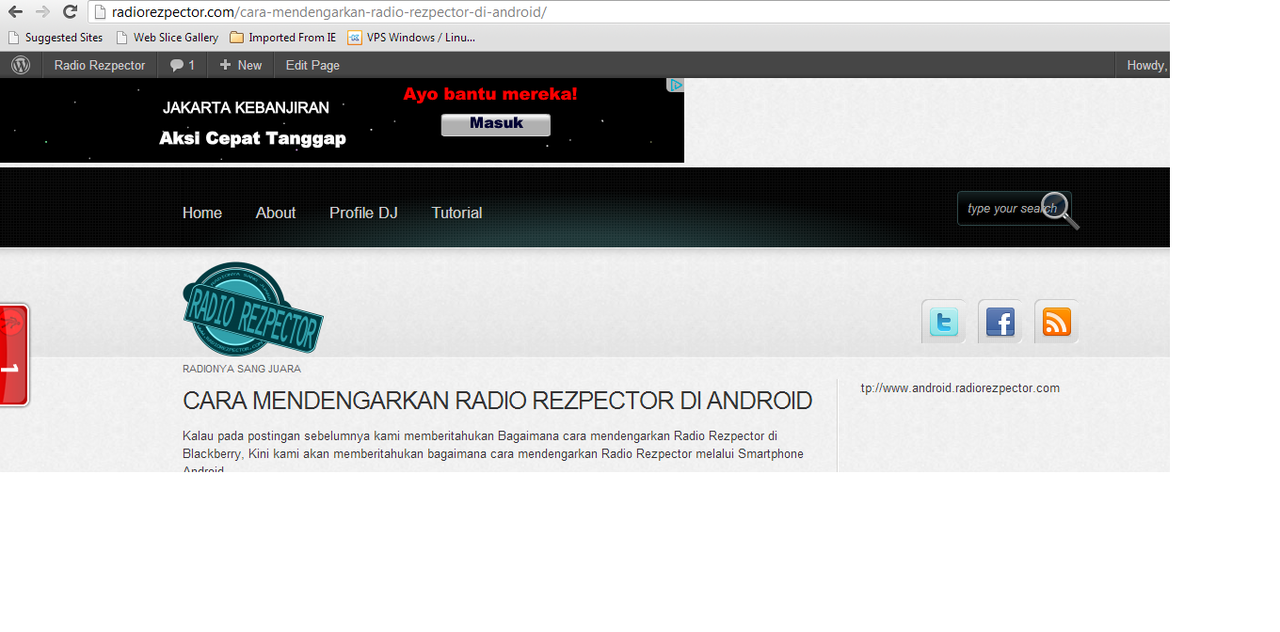
Task: Click the AdChoices icon on banner ad
Action: tap(676, 85)
